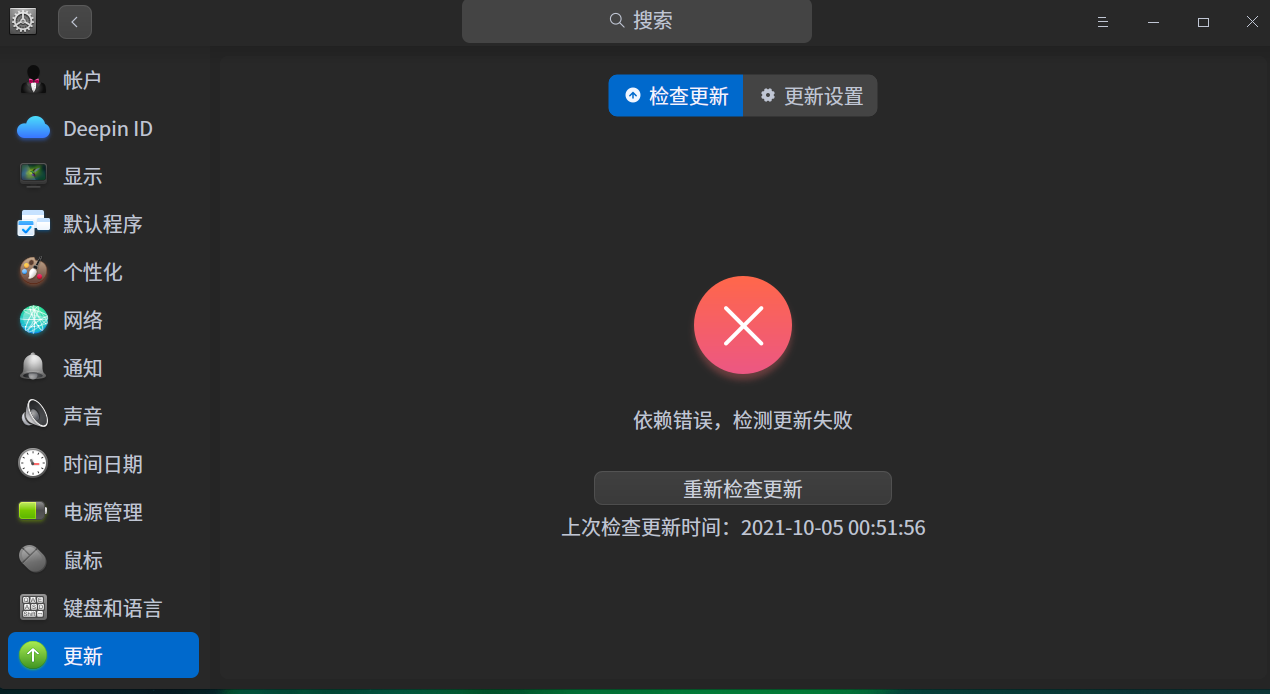The width and height of the screenshot is (1270, 694).
Task: Open the 鼠标 mouse settings item
Action: click(103, 560)
